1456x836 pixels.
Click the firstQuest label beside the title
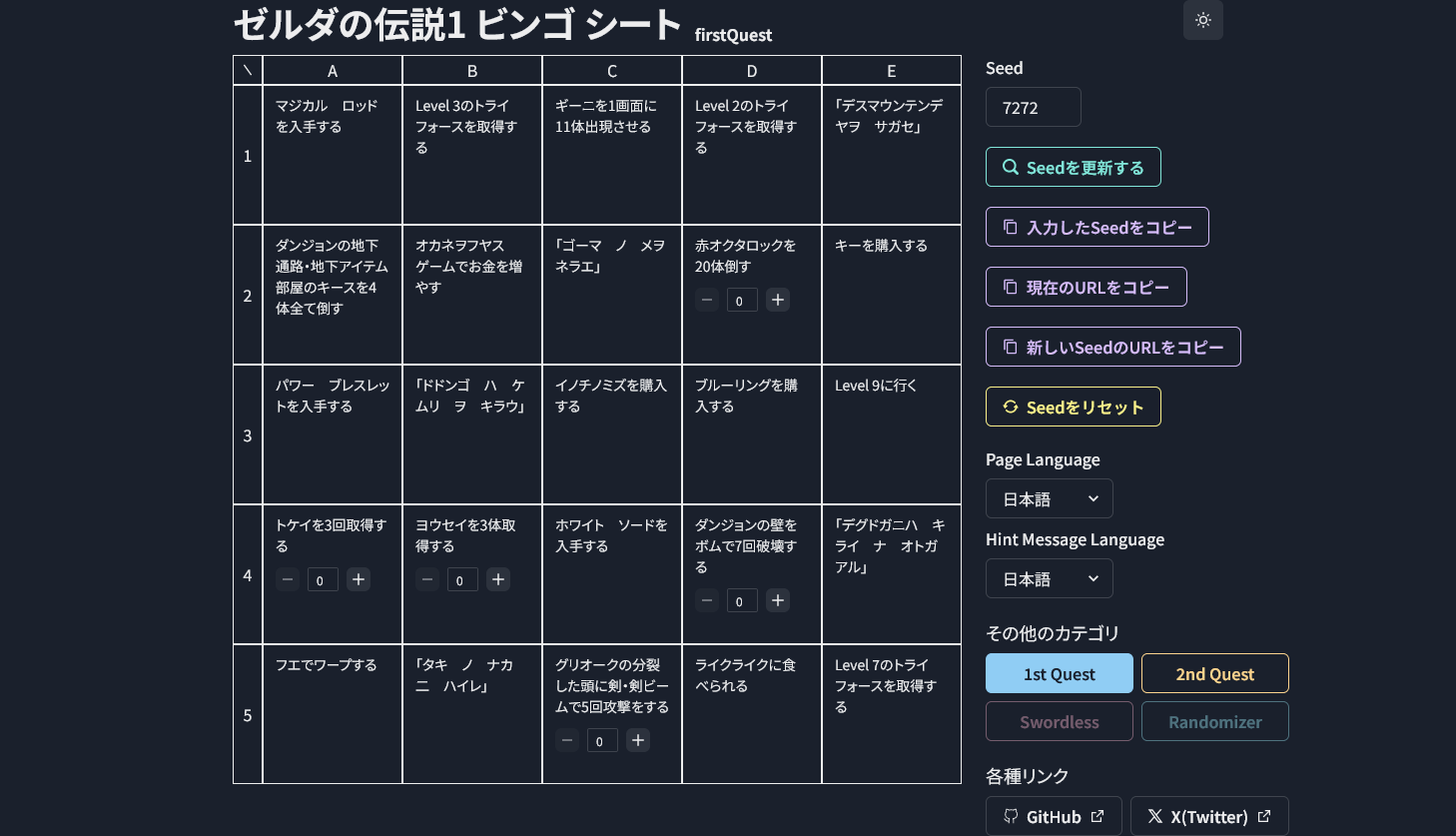coord(733,35)
